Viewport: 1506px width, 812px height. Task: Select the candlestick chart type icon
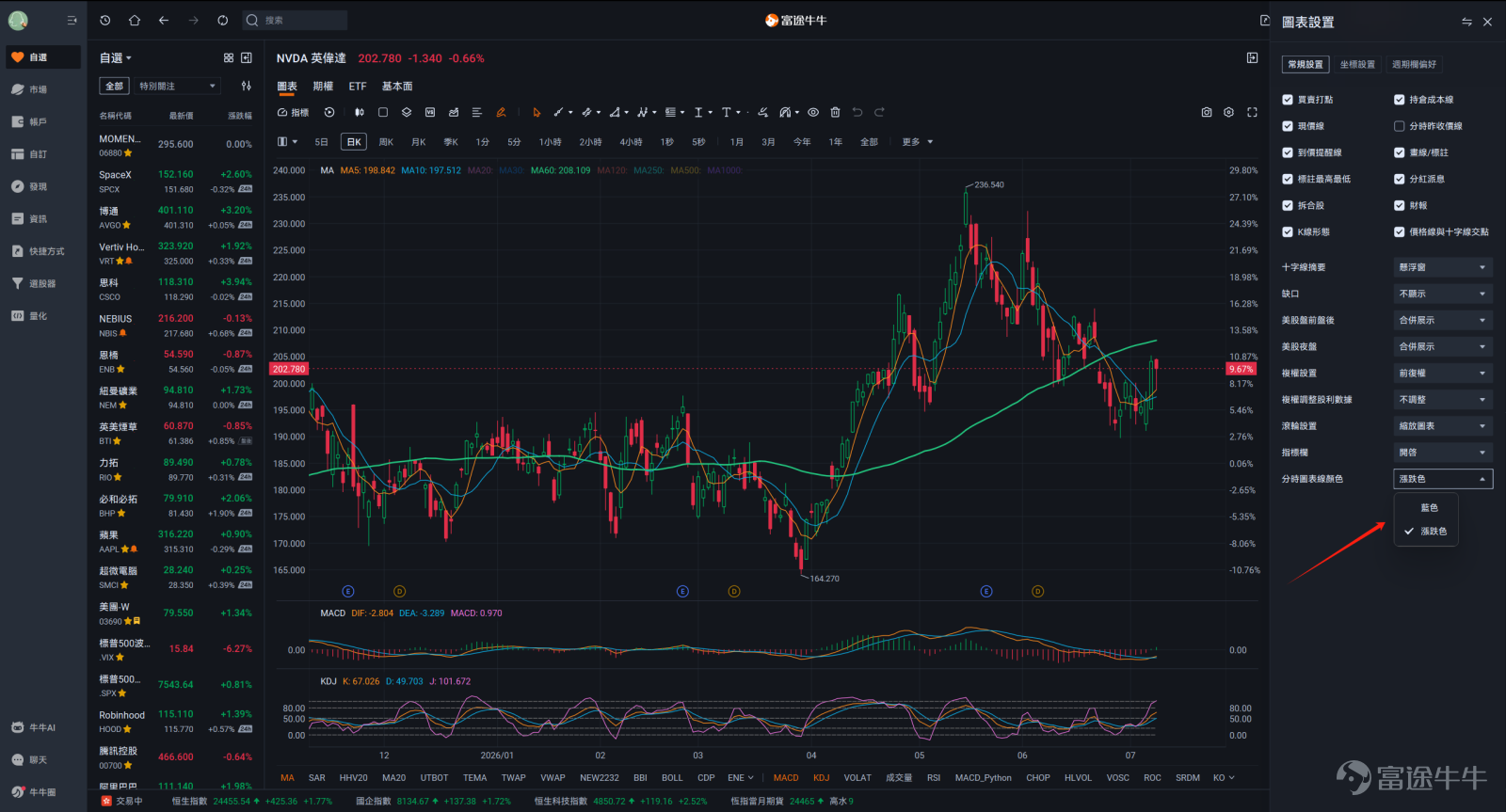pos(359,113)
